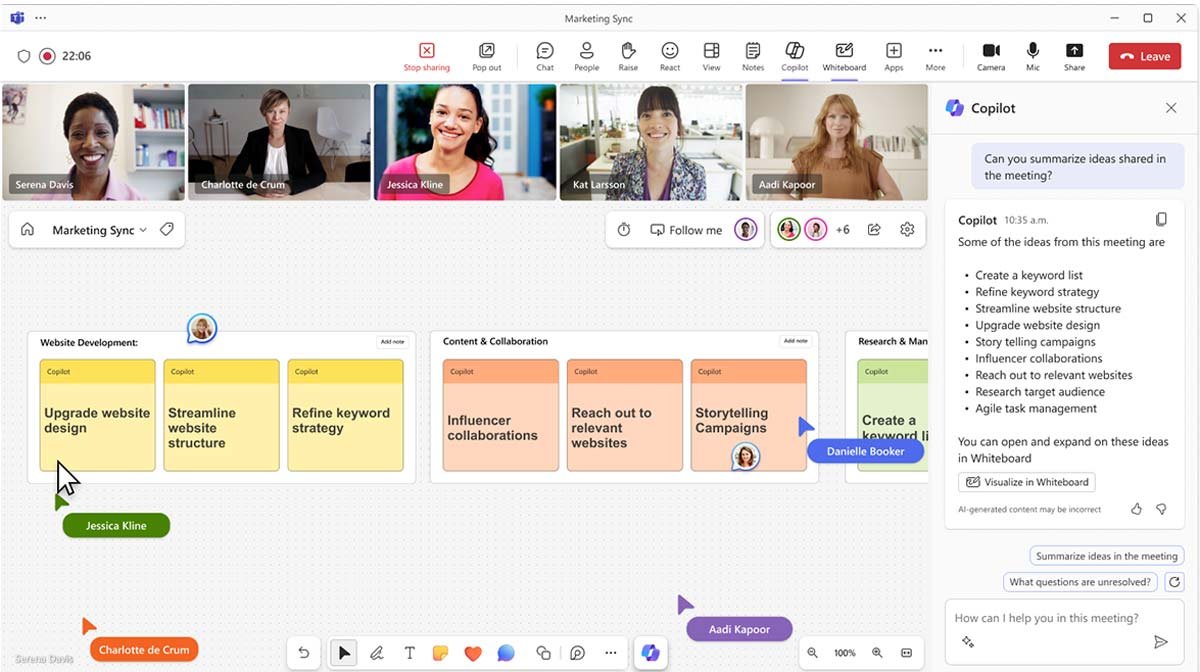Click the Leave button
Image resolution: width=1200 pixels, height=672 pixels.
tap(1144, 56)
